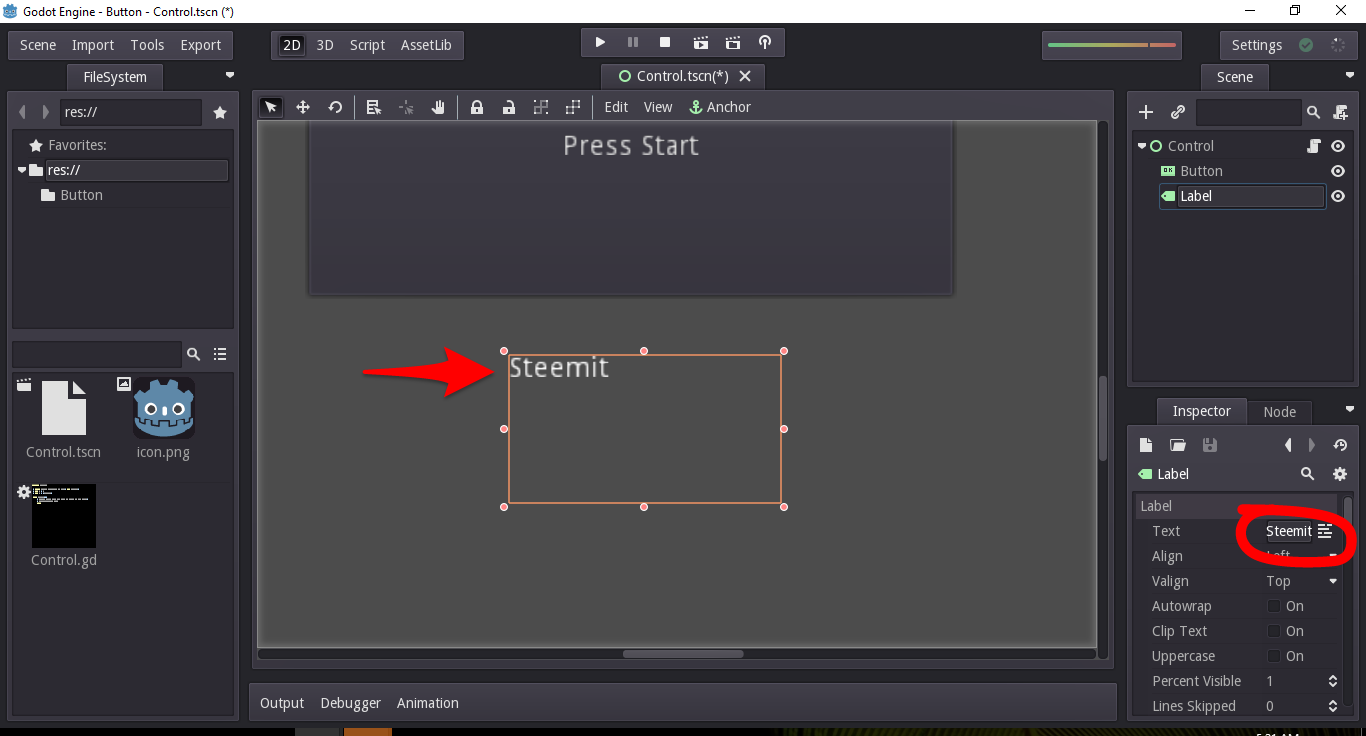The image size is (1366, 736).
Task: Restore children selectability icon
Action: [573, 107]
